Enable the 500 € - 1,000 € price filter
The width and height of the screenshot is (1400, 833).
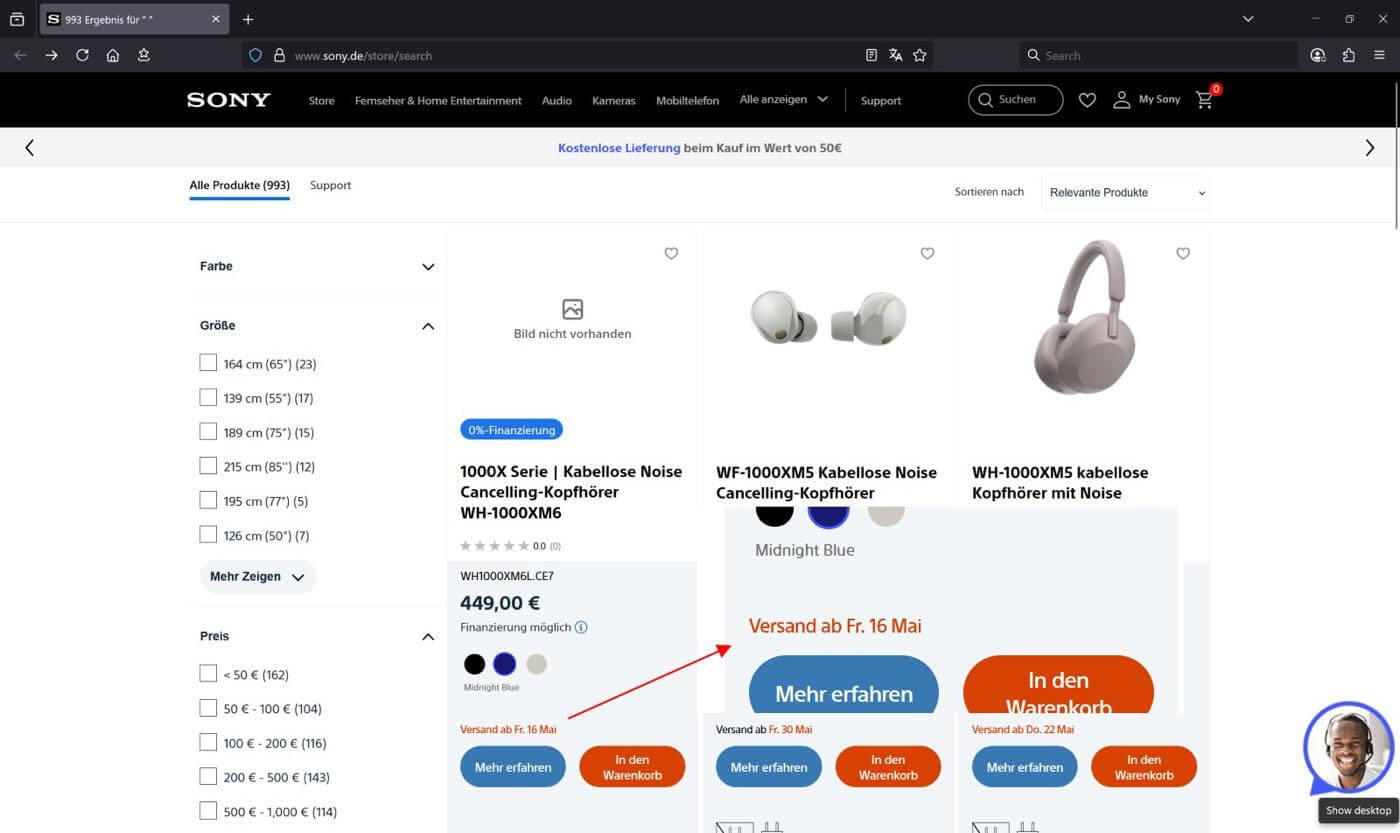[208, 811]
